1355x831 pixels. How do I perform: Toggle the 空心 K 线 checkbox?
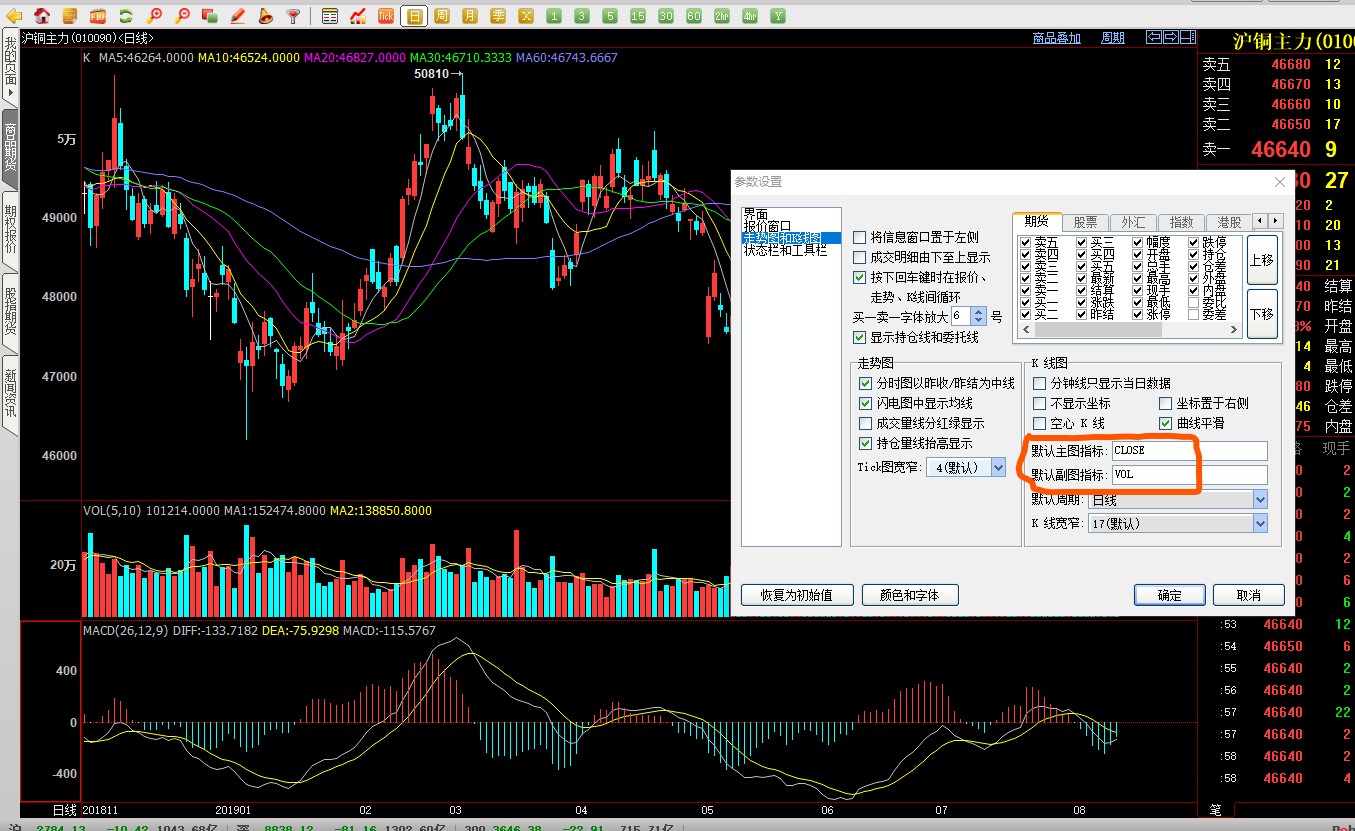tap(1040, 424)
